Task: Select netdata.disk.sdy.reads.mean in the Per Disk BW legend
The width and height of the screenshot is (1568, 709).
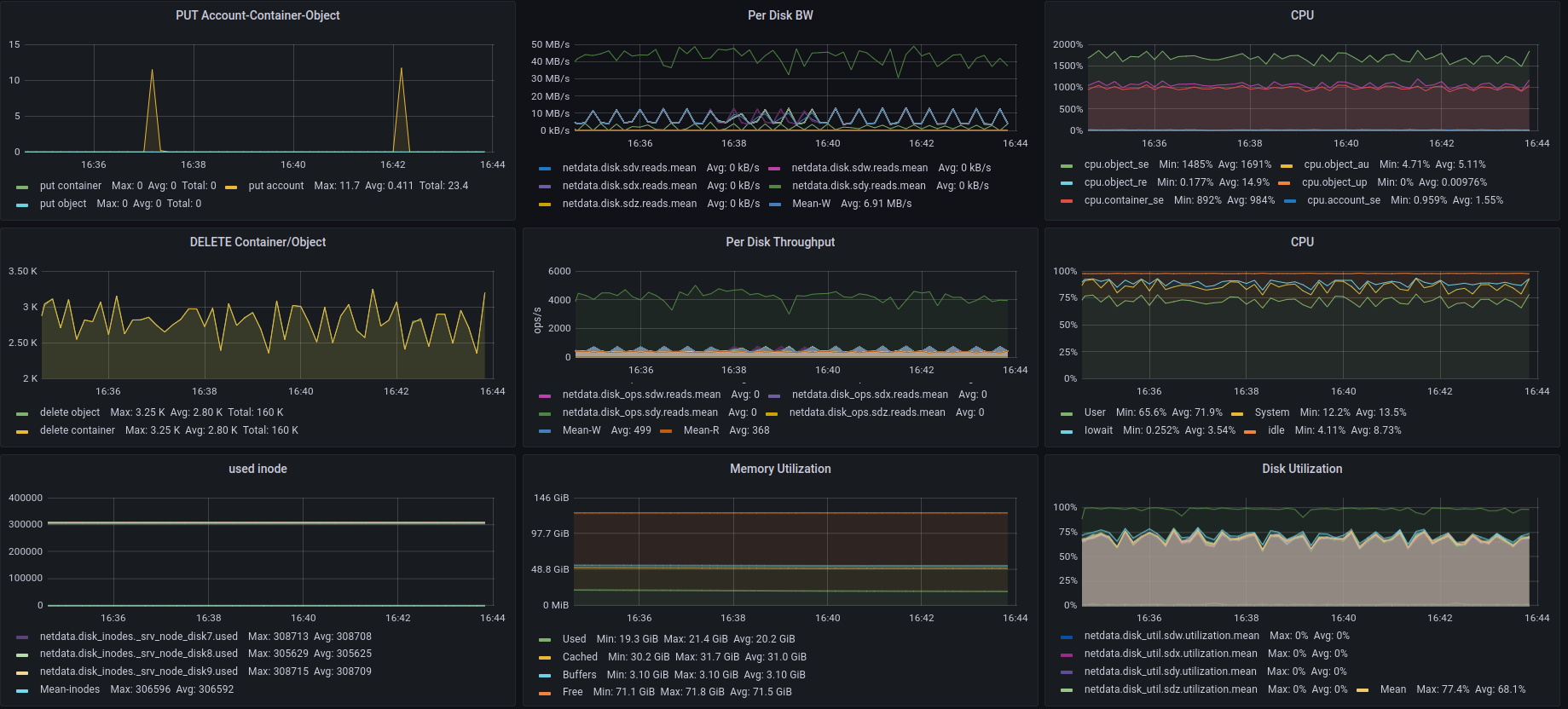Action: tap(858, 186)
